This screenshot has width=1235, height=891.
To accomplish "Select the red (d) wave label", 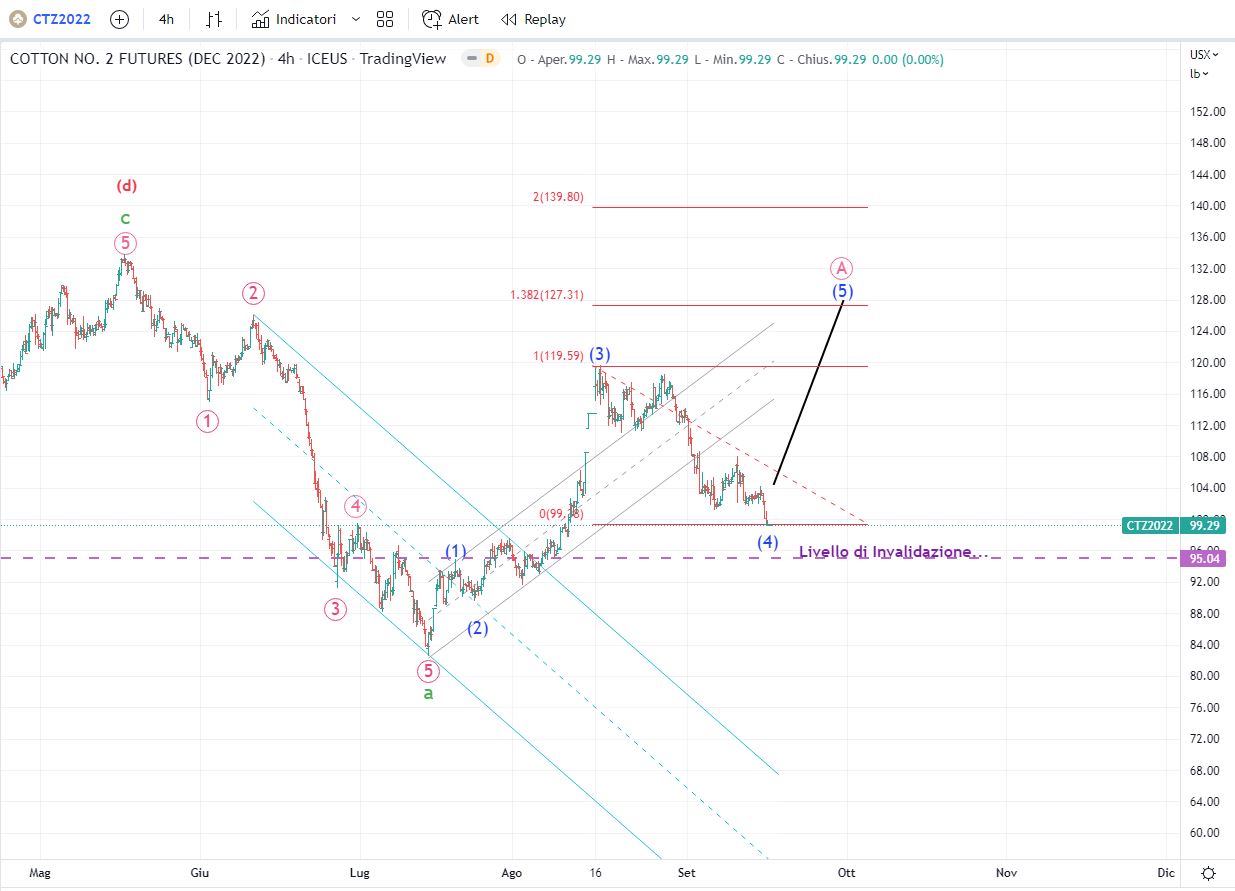I will click(x=126, y=186).
